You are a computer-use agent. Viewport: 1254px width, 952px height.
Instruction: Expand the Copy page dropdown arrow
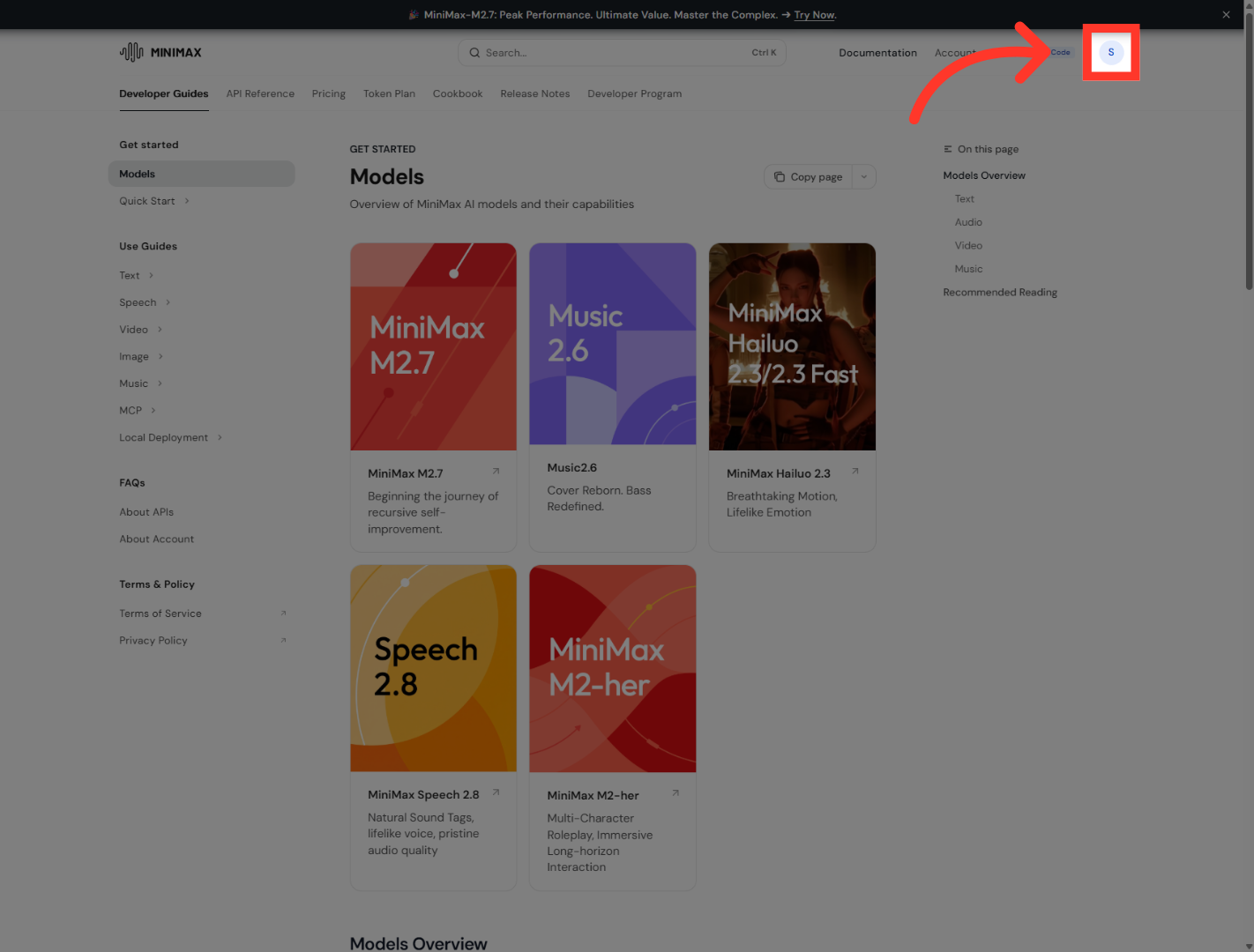pos(864,177)
